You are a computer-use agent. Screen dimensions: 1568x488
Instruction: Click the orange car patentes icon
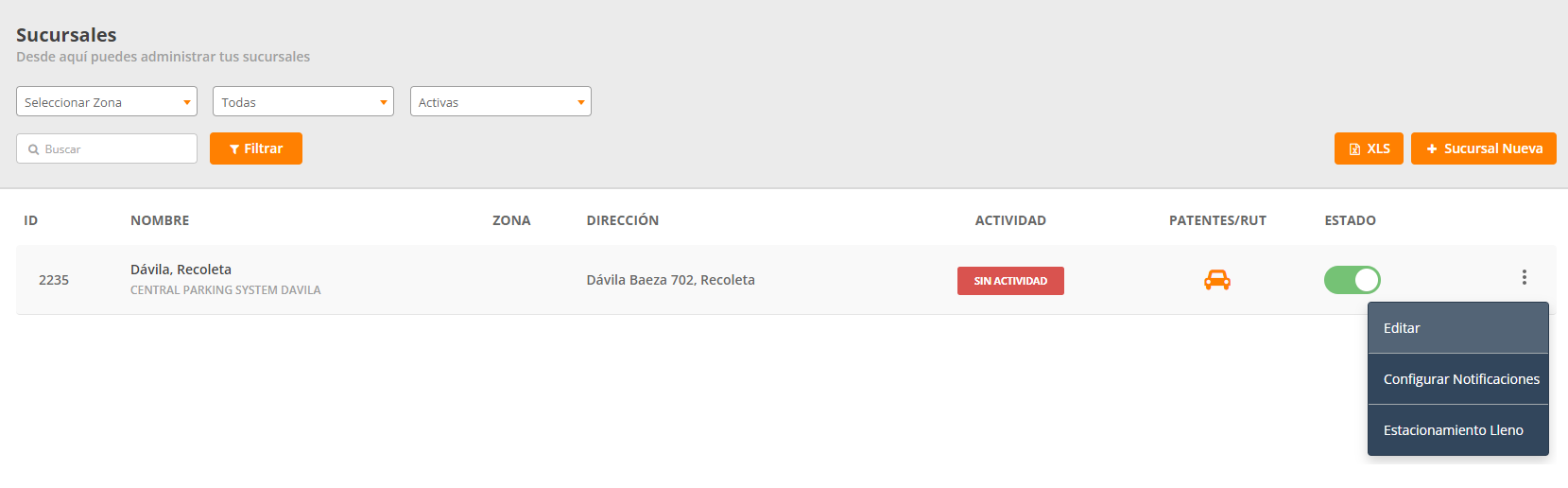point(1216,280)
